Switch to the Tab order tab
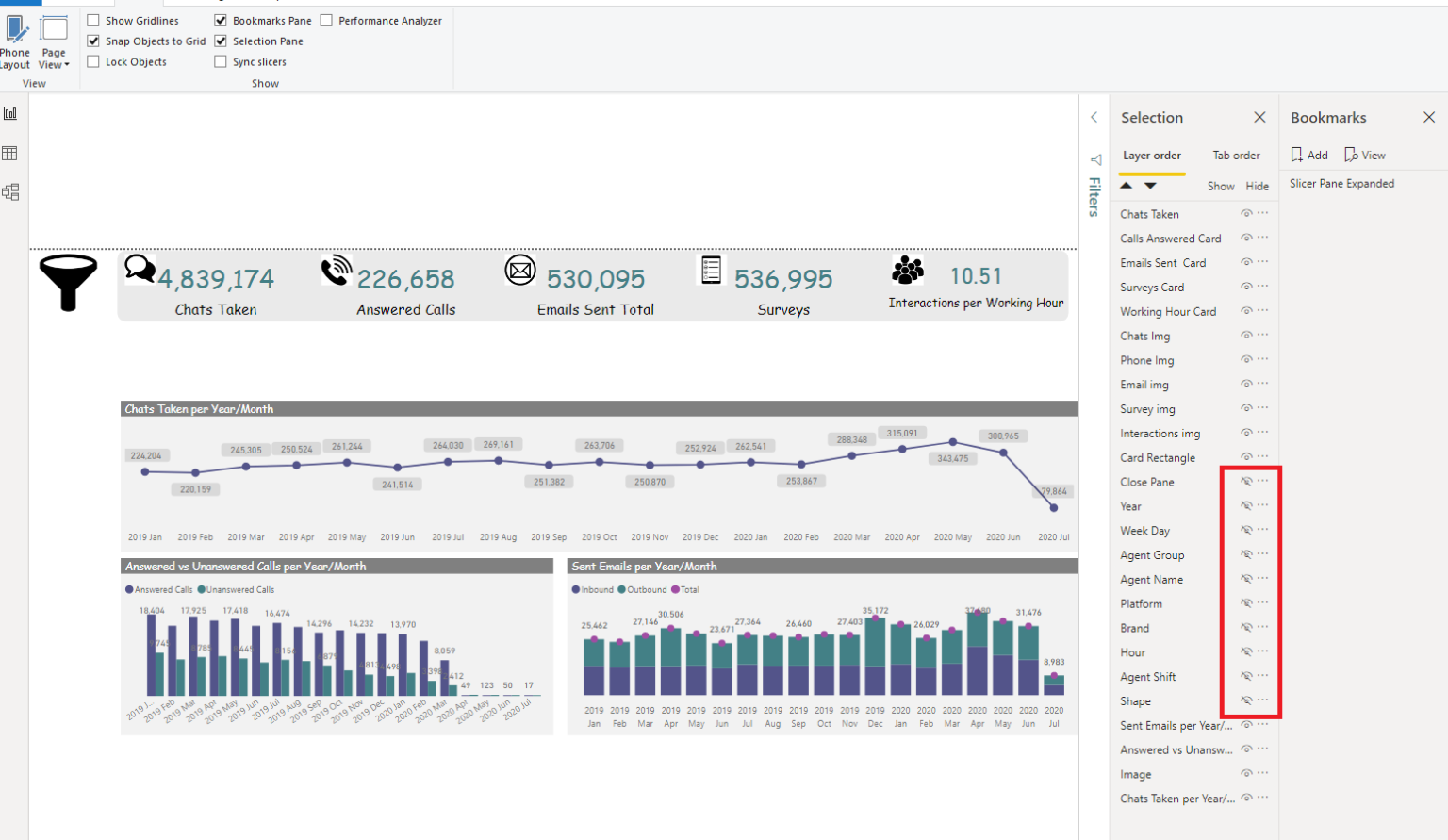 pyautogui.click(x=1236, y=155)
